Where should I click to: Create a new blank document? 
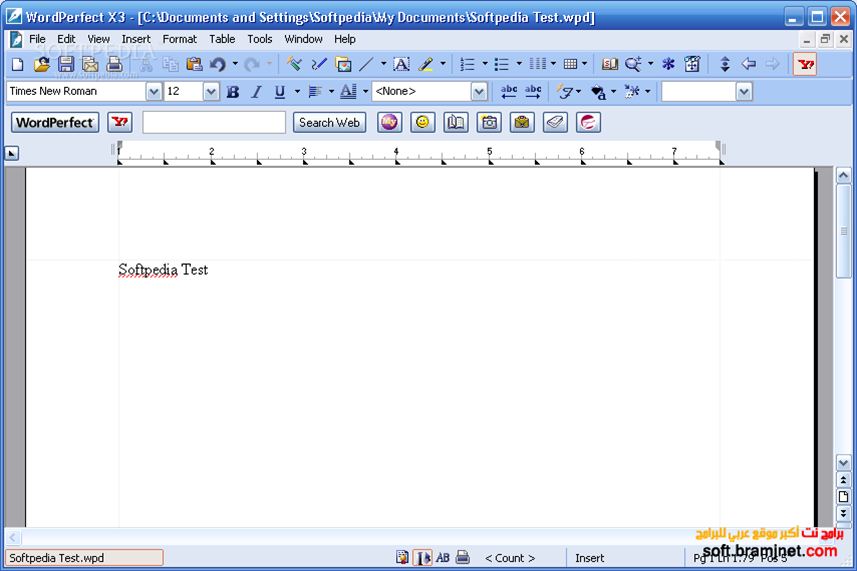(17, 64)
